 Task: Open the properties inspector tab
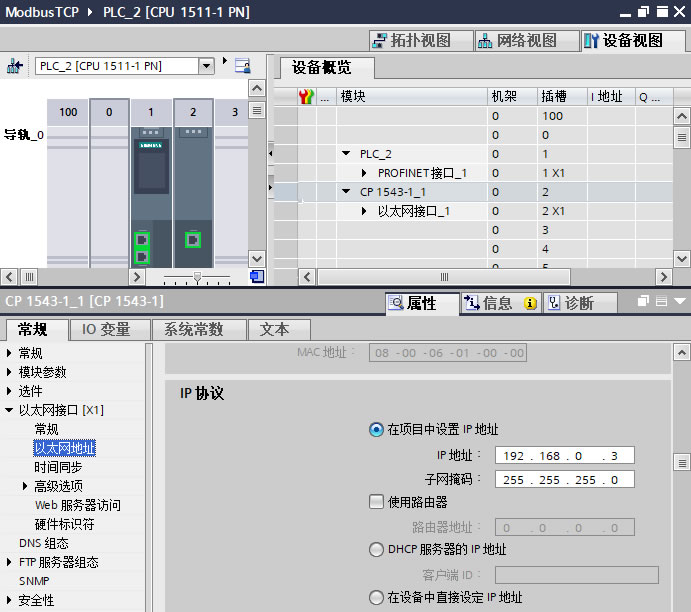(x=422, y=303)
